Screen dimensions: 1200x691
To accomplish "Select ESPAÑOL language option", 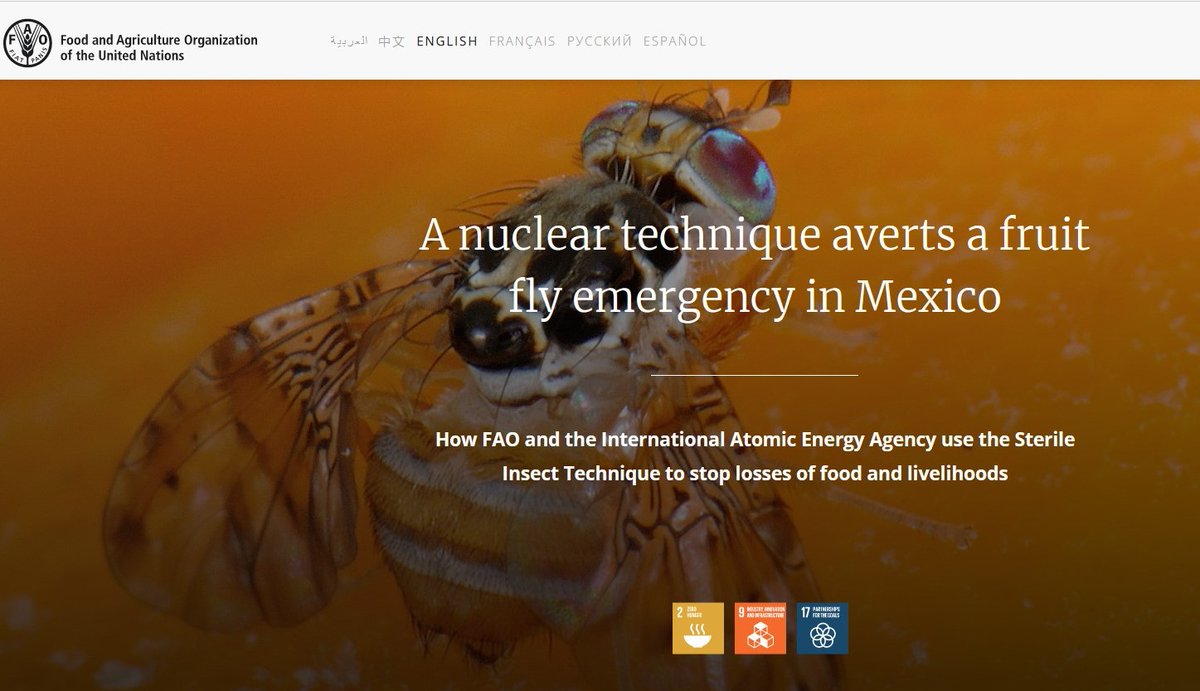I will point(675,41).
